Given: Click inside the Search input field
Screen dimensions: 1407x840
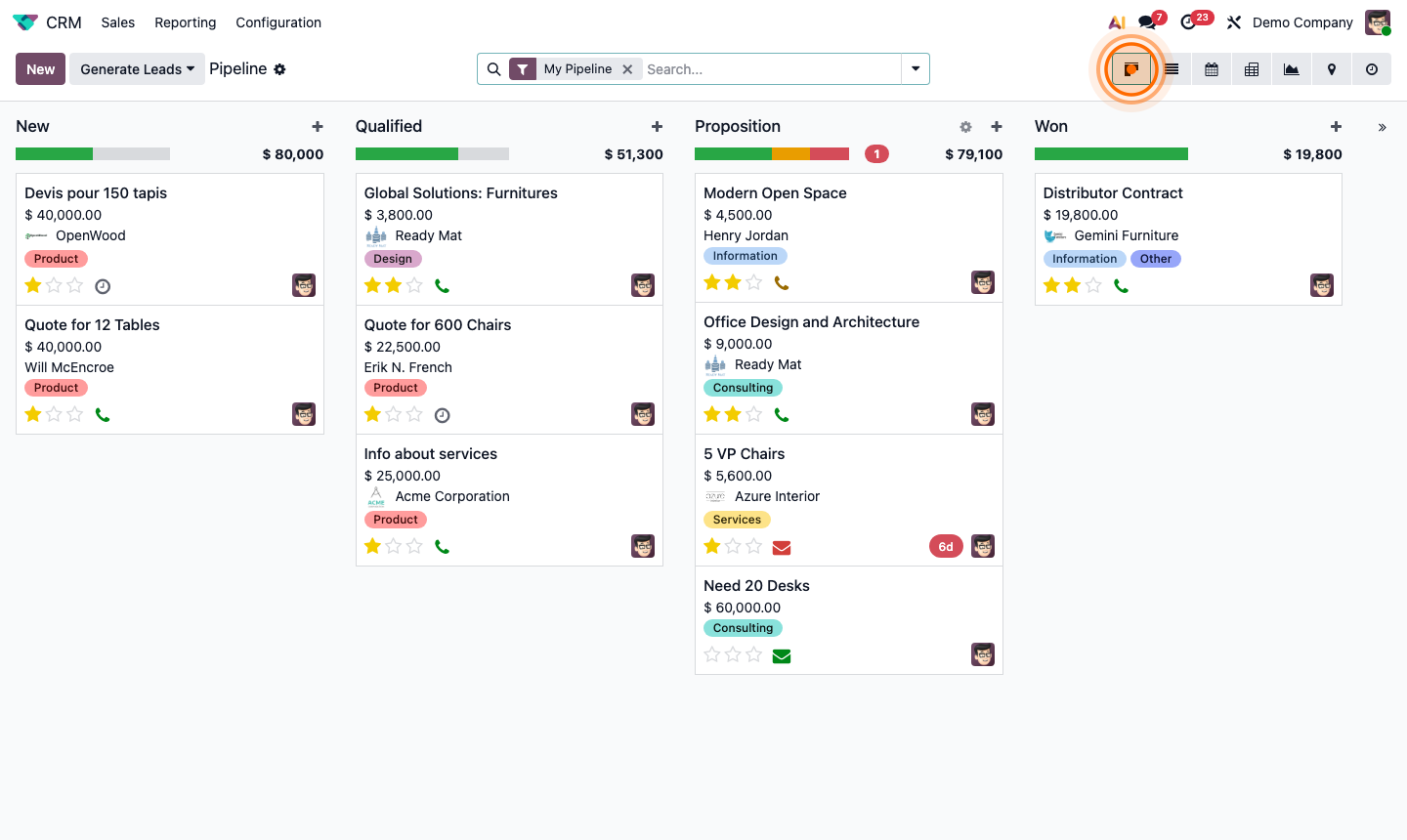Looking at the screenshot, I should pos(762,68).
